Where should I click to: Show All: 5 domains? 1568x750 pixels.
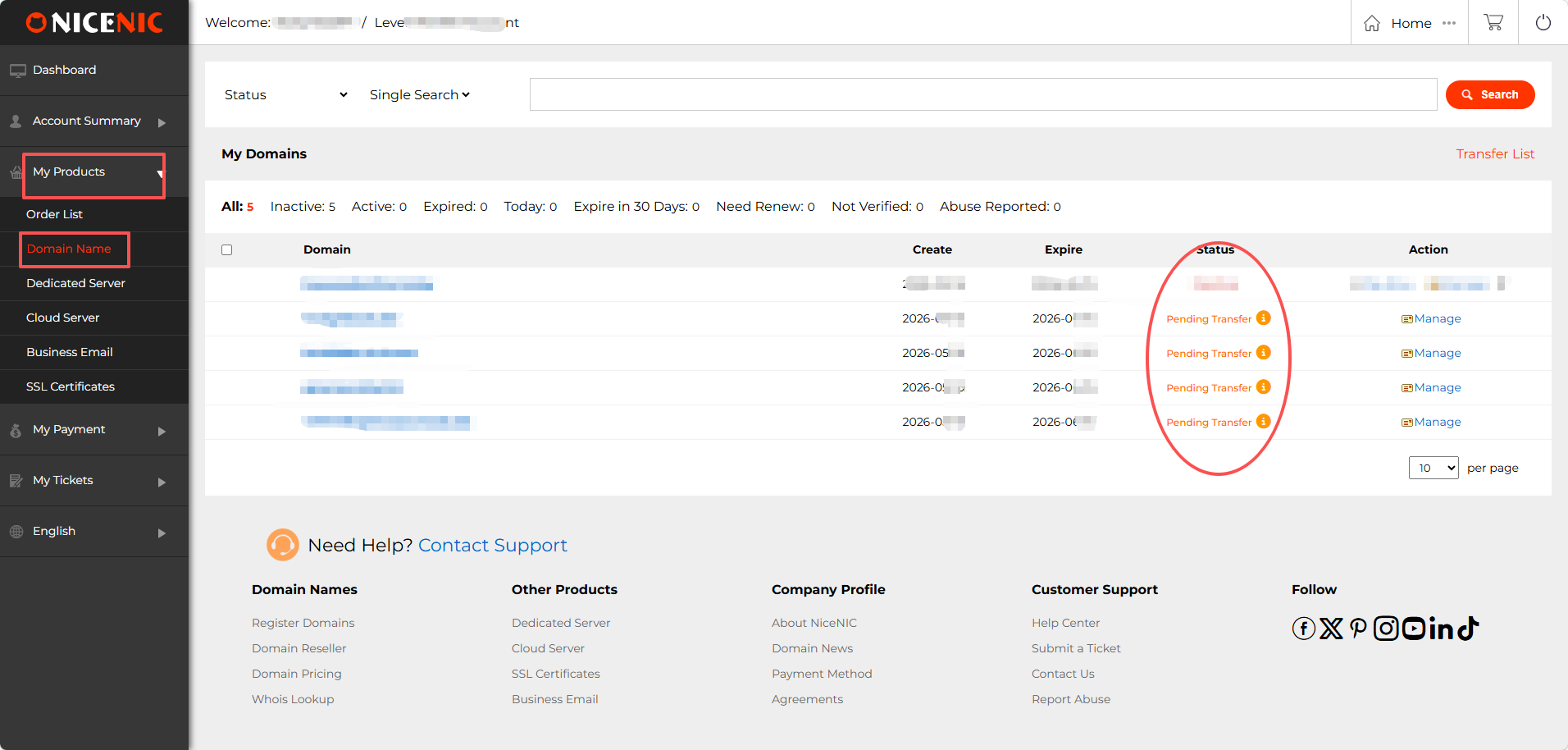(x=238, y=207)
